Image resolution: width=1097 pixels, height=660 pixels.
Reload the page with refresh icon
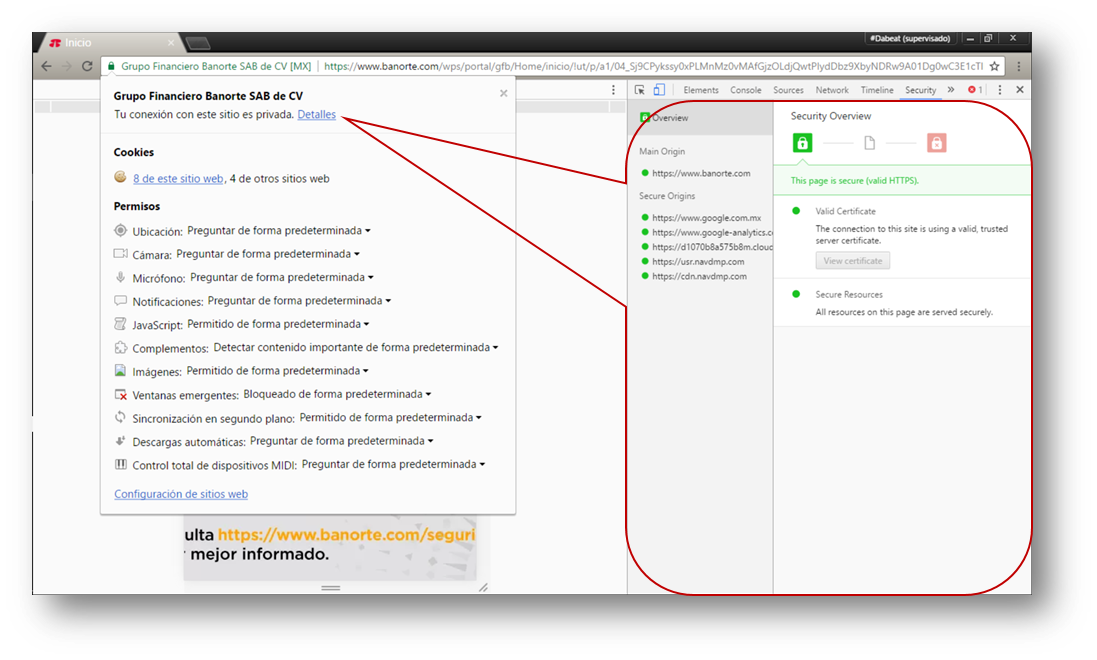[87, 66]
